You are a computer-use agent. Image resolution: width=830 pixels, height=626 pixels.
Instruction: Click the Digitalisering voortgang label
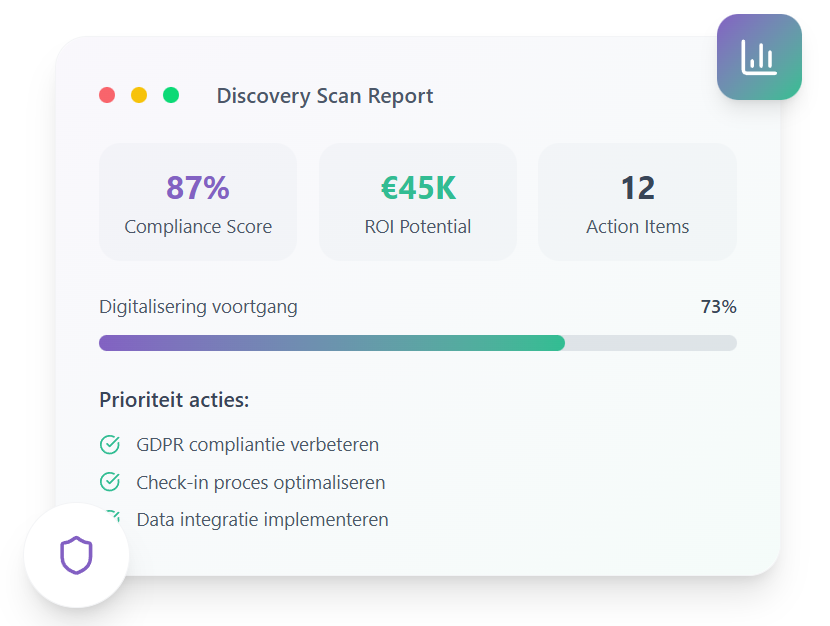pyautogui.click(x=198, y=307)
